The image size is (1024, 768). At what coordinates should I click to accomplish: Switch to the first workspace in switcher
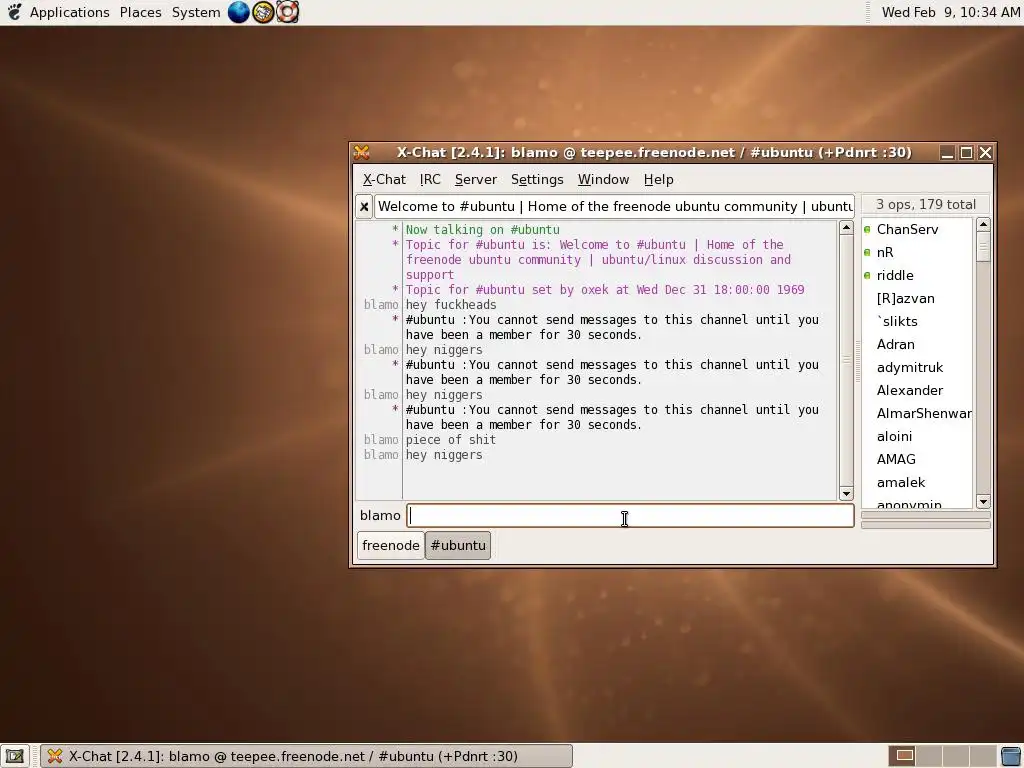coord(904,756)
